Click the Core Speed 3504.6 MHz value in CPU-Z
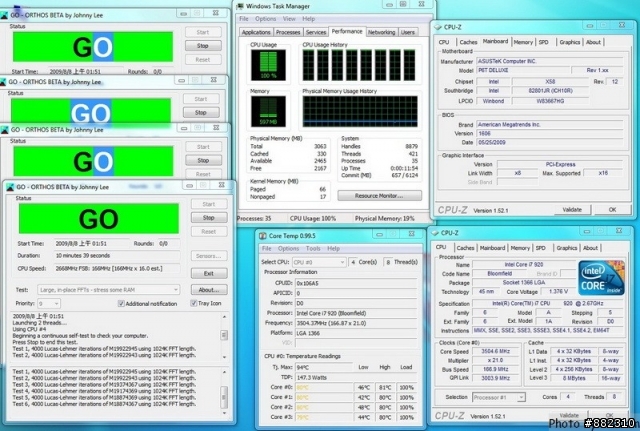640x431 pixels. [495, 351]
